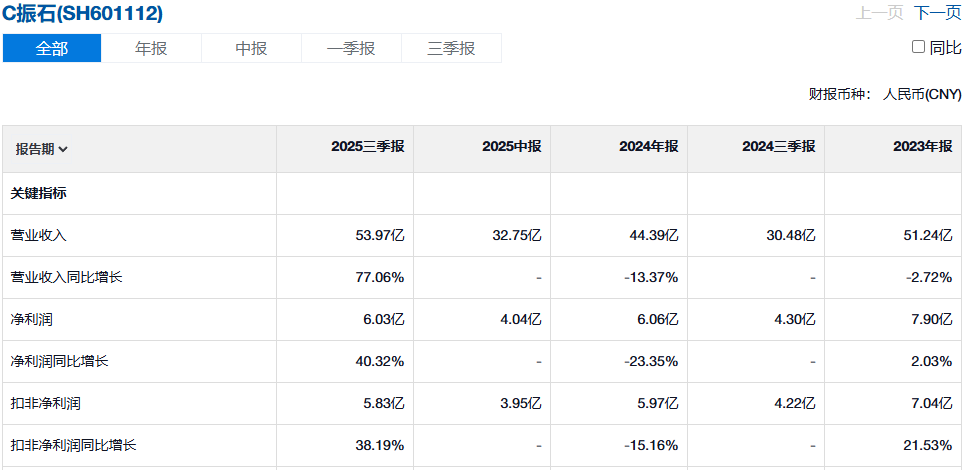Click the 2025三季报 column header

(x=368, y=147)
